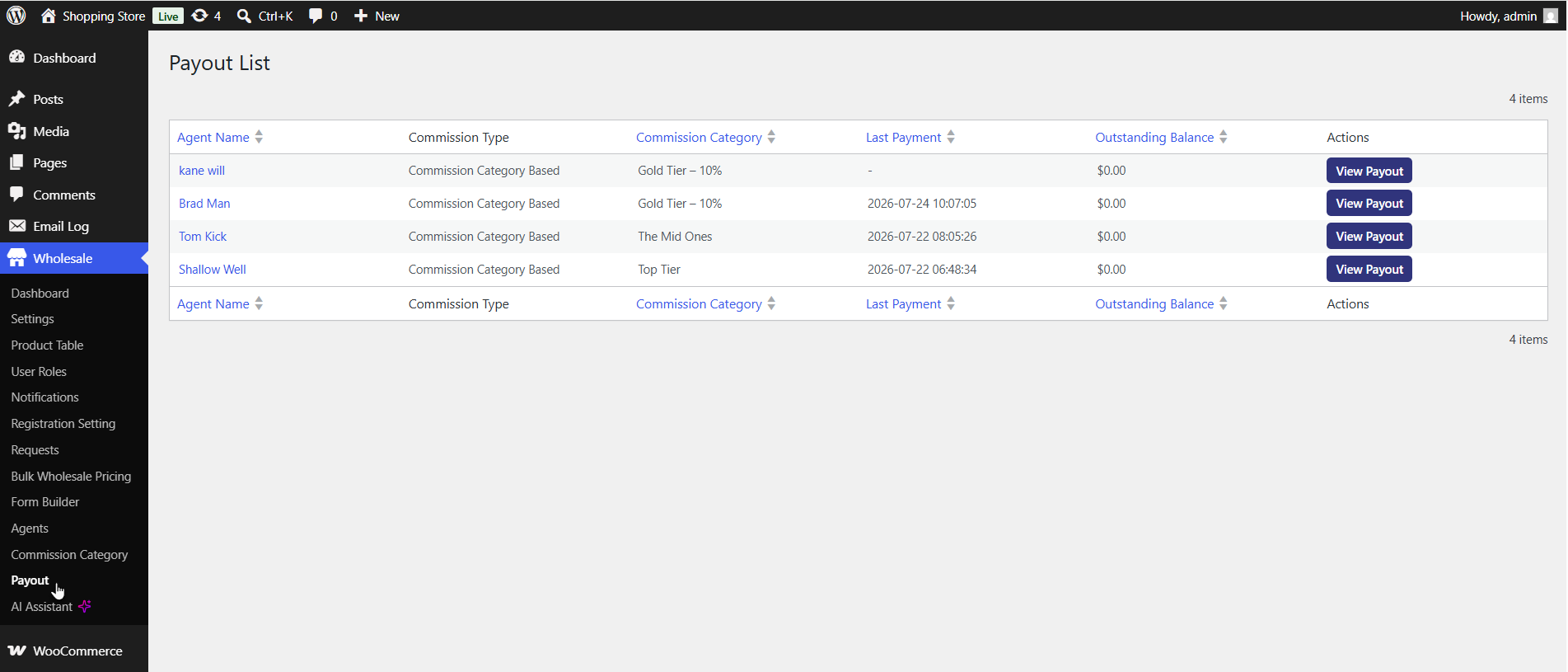Viewport: 1568px width, 672px height.
Task: Open the Bulk Wholesale Pricing submenu item
Action: click(71, 476)
